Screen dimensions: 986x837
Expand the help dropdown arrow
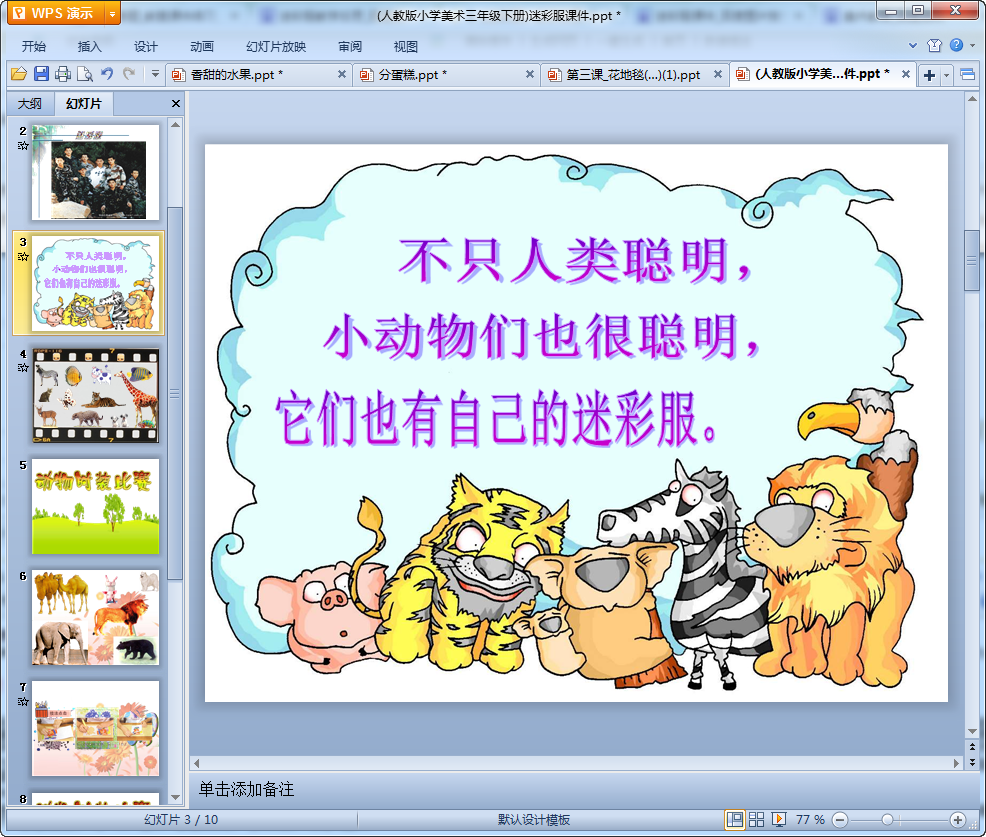(973, 45)
